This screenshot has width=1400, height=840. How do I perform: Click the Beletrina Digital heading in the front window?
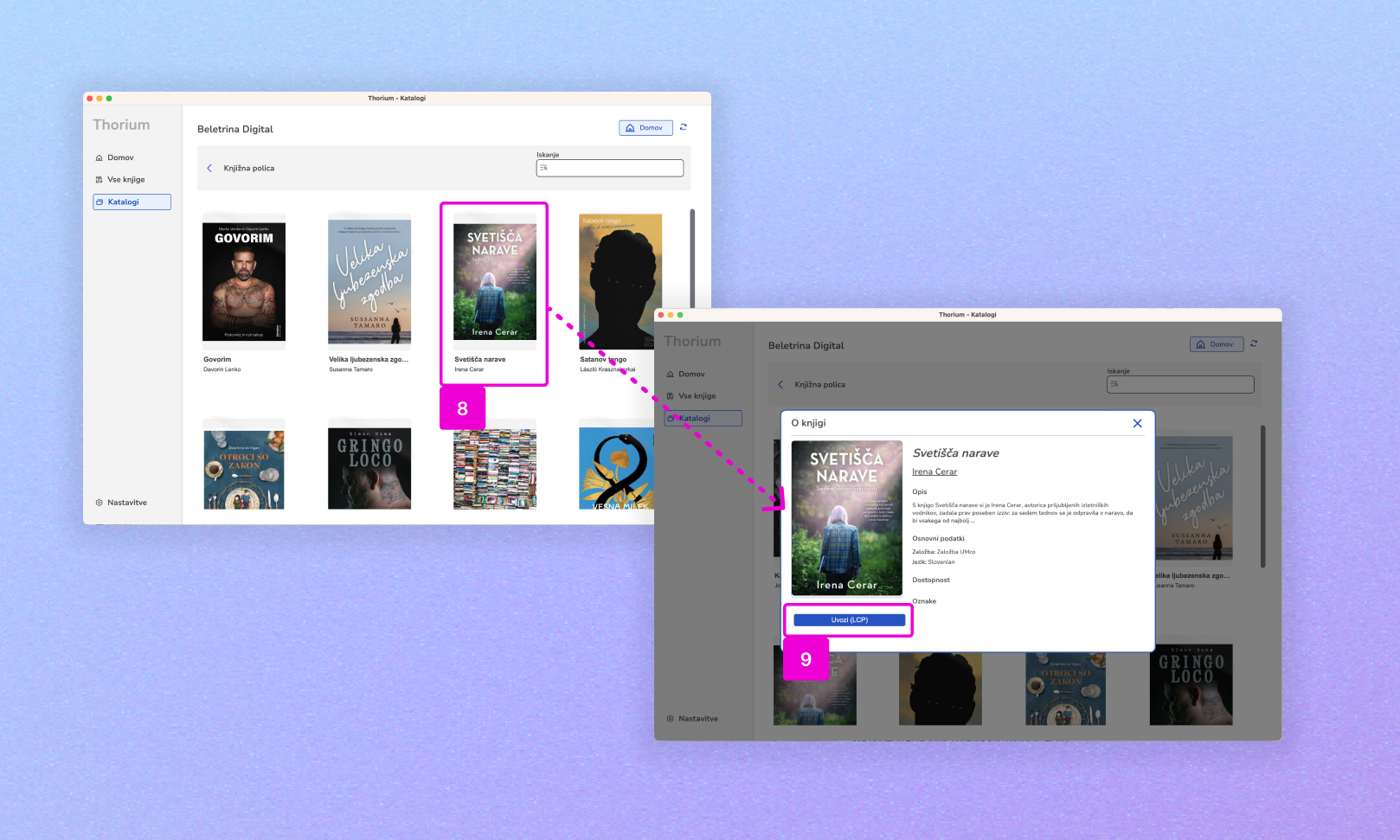[x=806, y=345]
